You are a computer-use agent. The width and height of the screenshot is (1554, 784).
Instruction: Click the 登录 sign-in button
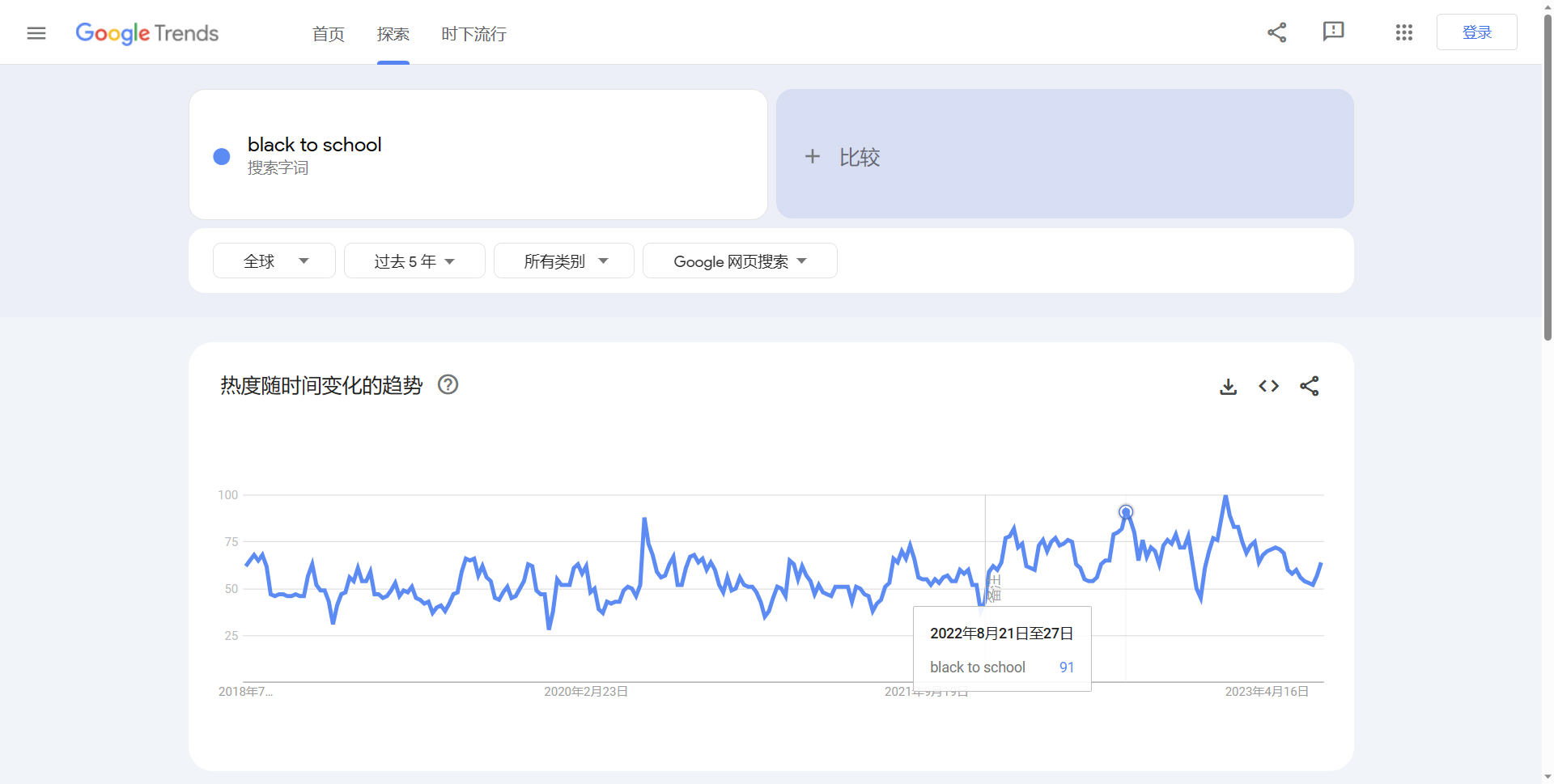point(1477,32)
